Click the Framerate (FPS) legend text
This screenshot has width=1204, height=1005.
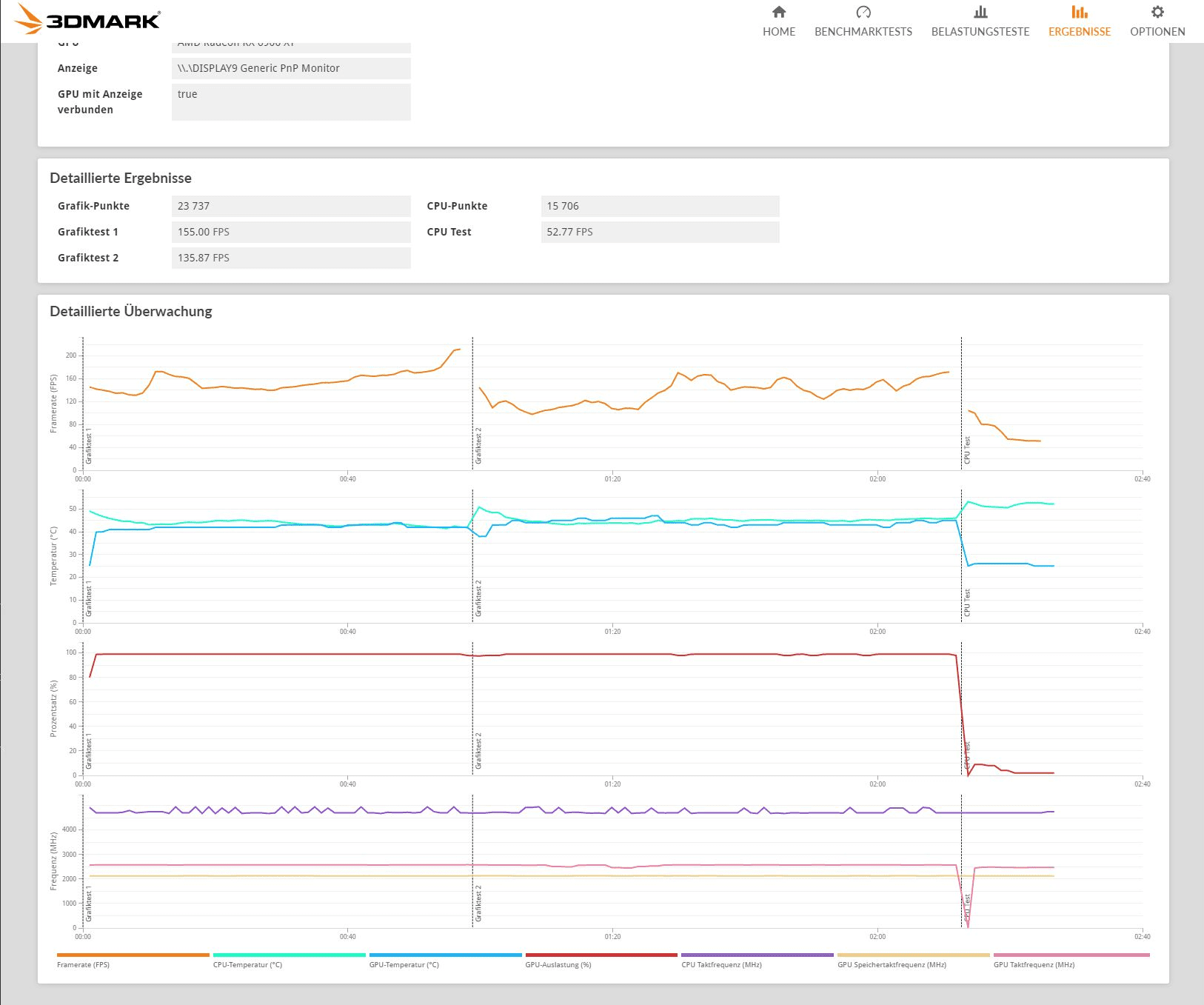83,965
